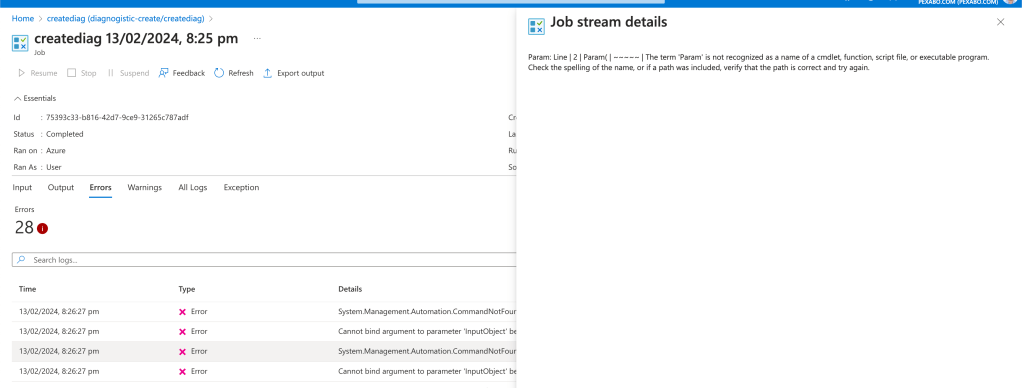Open the Feedback button
Image resolution: width=1022 pixels, height=388 pixels.
click(x=182, y=73)
